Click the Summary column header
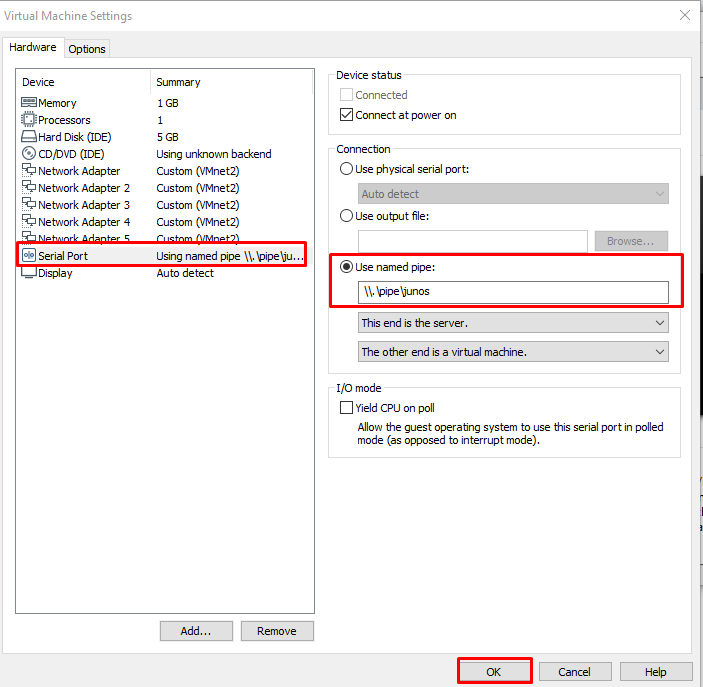 pyautogui.click(x=178, y=82)
